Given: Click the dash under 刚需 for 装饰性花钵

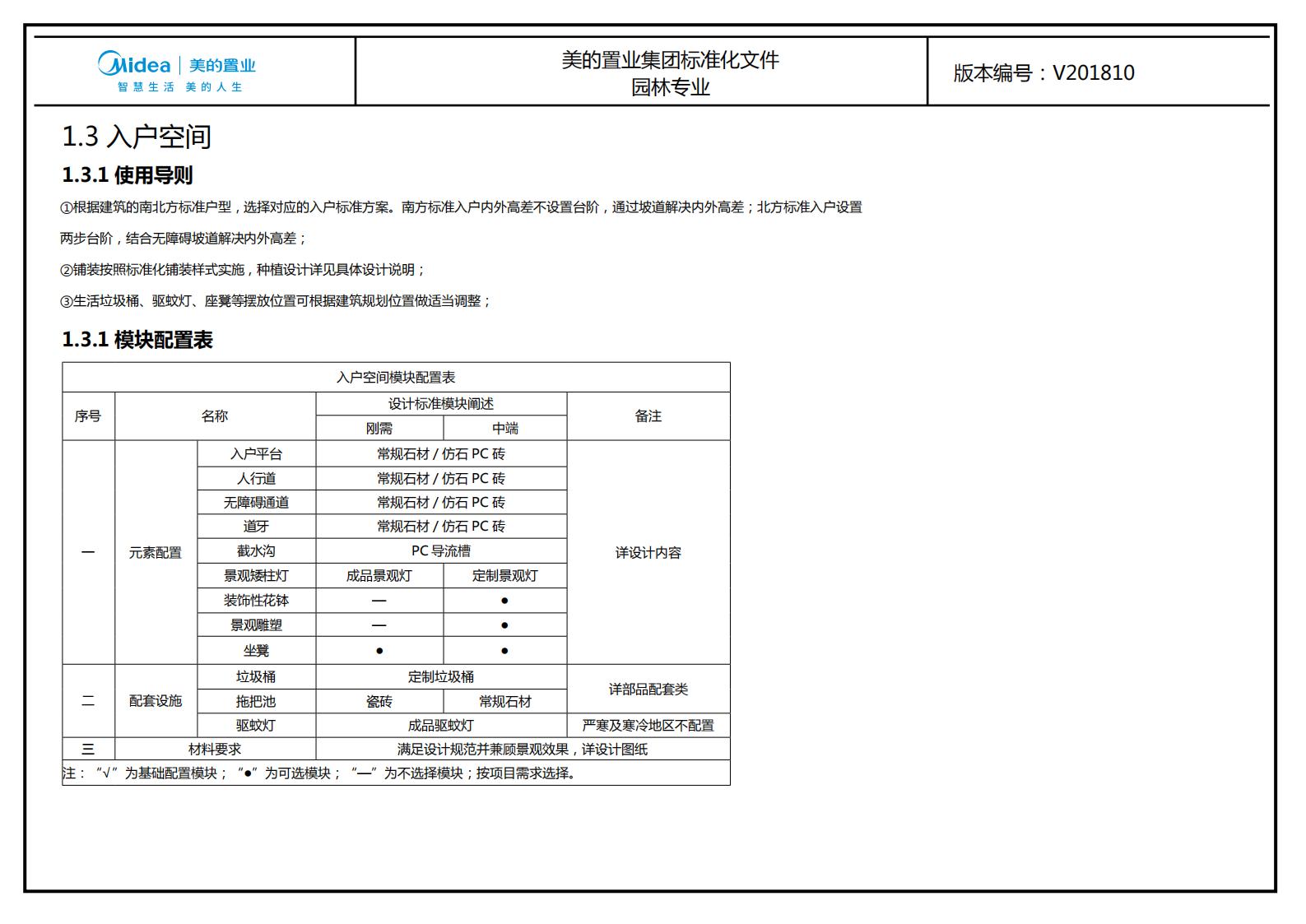Looking at the screenshot, I should (x=379, y=601).
